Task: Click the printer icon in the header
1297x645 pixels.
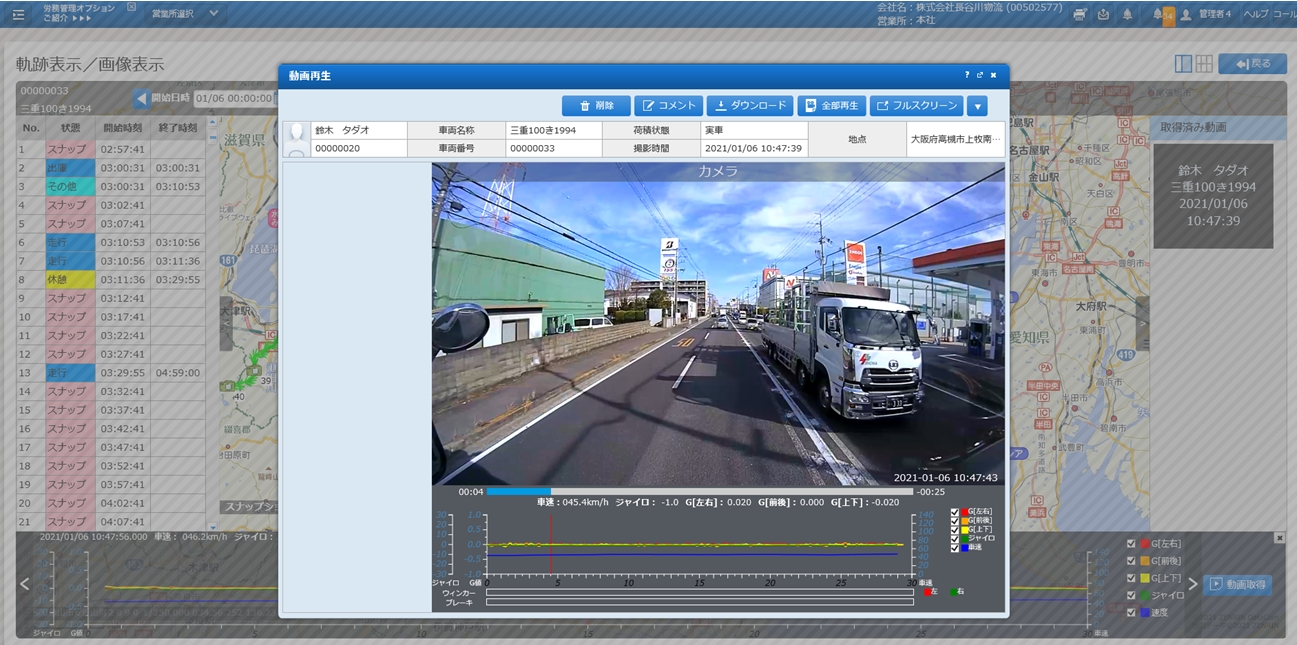Action: pos(1079,14)
